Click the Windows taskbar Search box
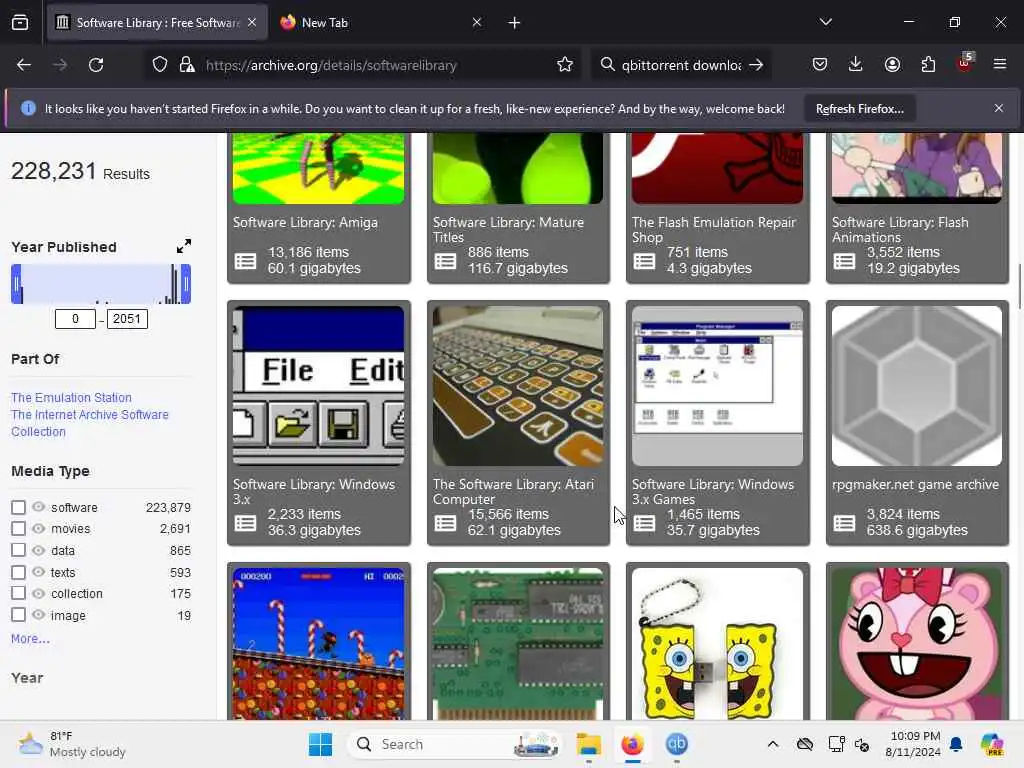The image size is (1024, 768). [x=455, y=744]
